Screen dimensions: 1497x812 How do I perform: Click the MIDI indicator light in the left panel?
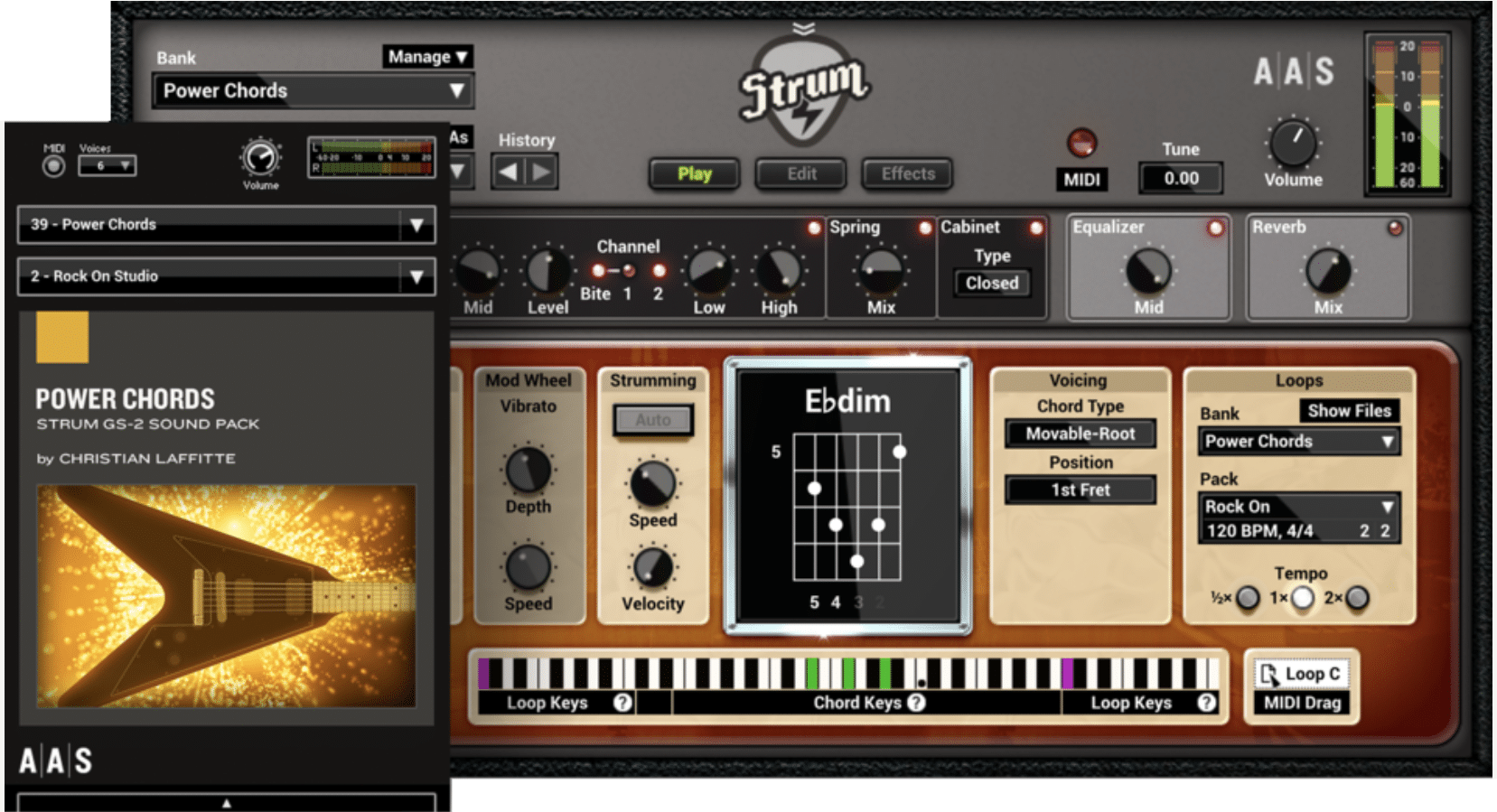pos(53,166)
